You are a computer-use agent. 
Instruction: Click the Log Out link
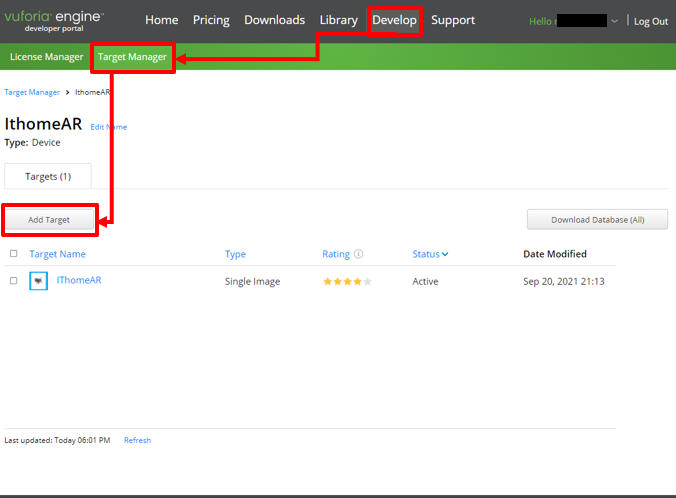pos(651,22)
